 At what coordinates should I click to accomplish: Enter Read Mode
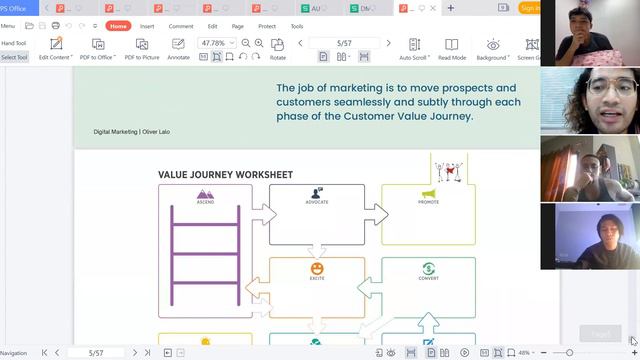[452, 49]
